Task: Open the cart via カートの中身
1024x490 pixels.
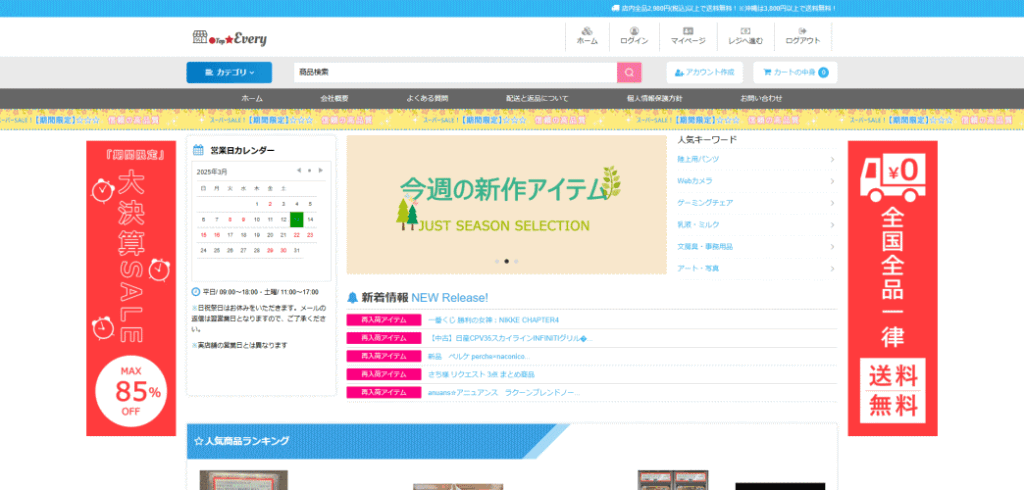Action: pyautogui.click(x=796, y=73)
